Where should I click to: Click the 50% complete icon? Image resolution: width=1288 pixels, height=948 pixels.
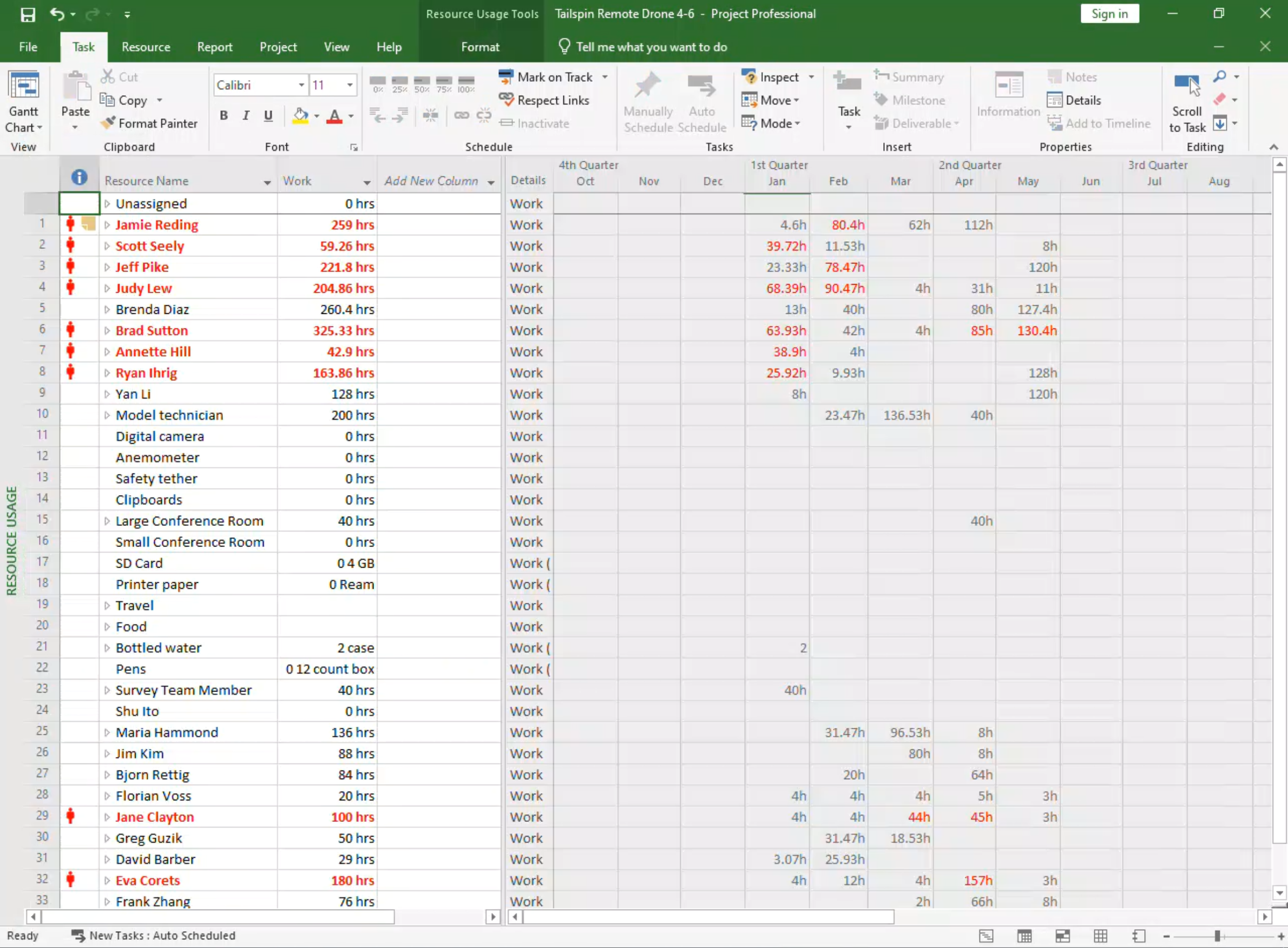(x=421, y=84)
